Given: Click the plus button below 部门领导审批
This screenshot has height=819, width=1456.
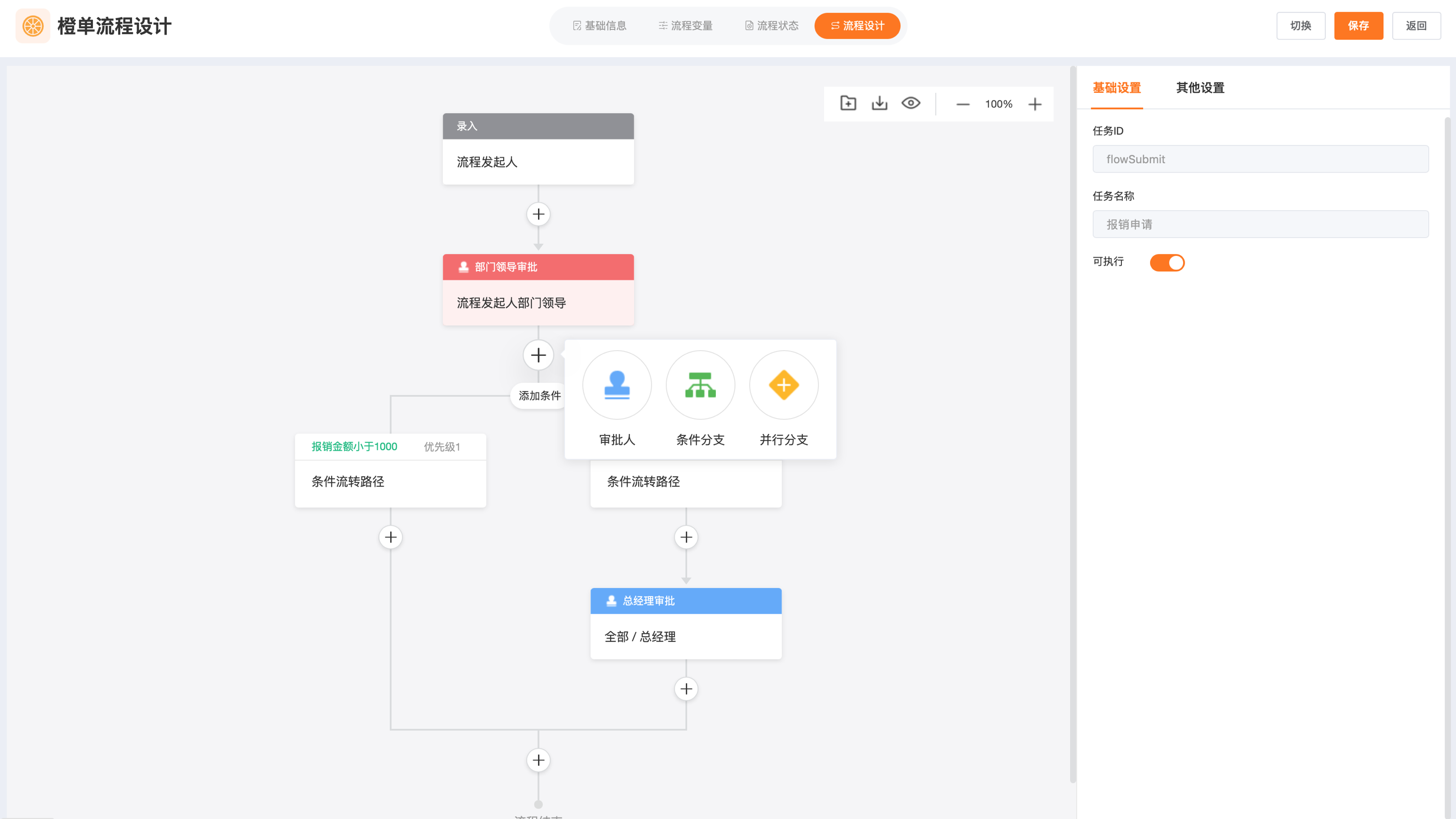Looking at the screenshot, I should 538,355.
